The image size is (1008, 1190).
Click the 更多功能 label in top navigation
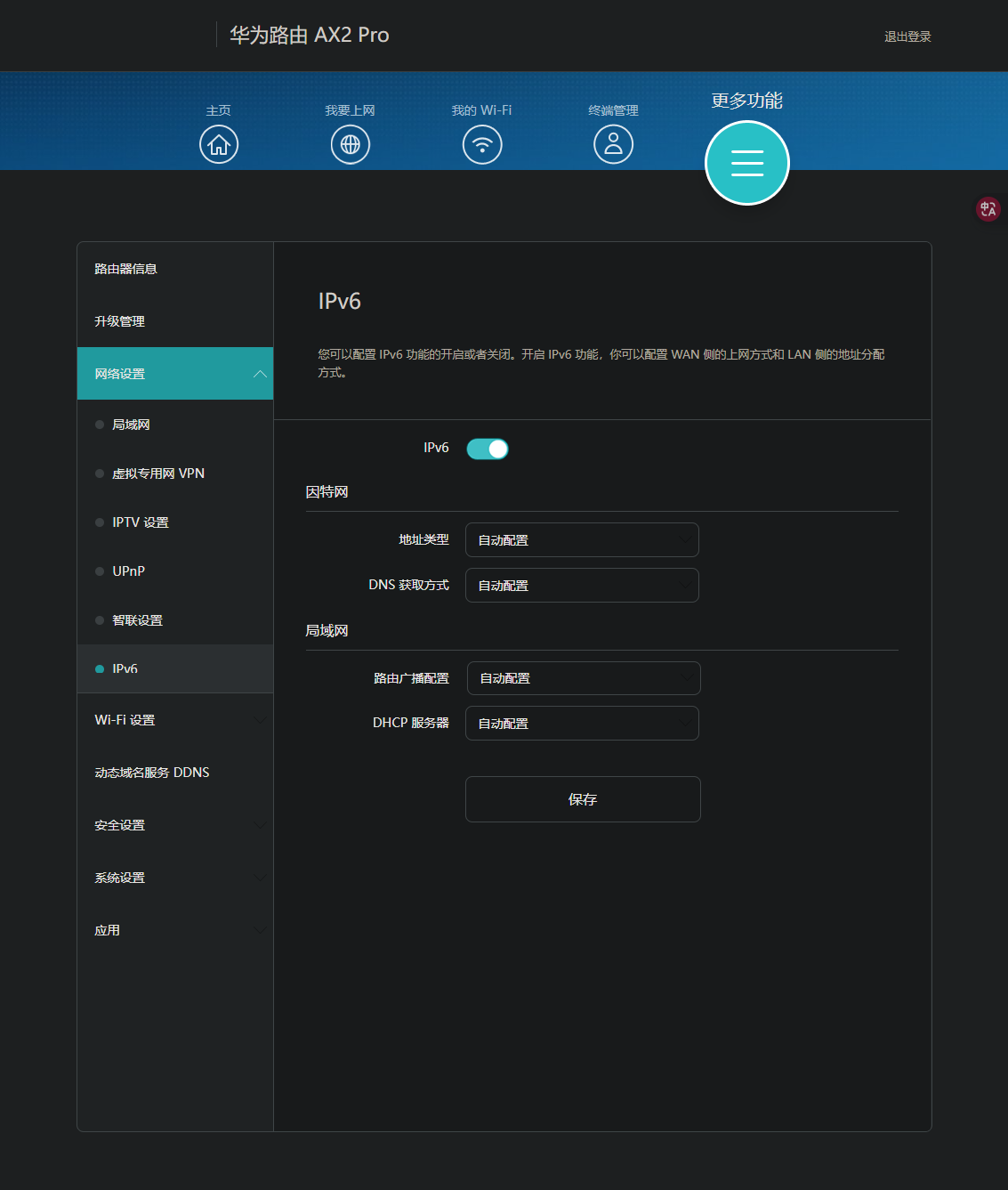747,101
